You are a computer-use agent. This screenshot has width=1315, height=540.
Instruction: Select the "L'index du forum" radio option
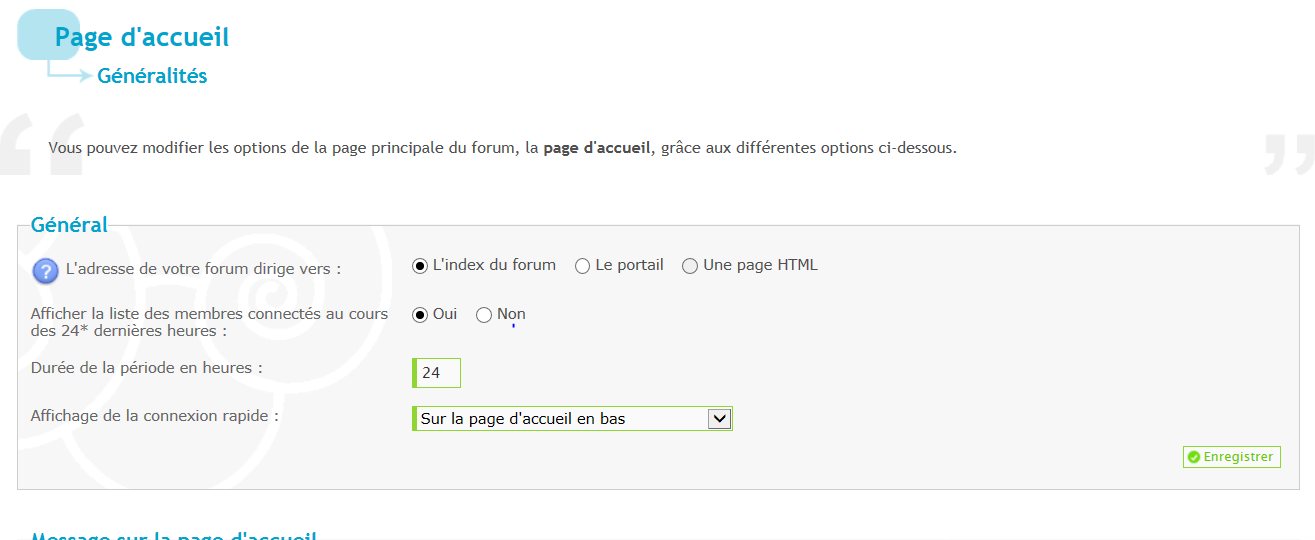420,266
